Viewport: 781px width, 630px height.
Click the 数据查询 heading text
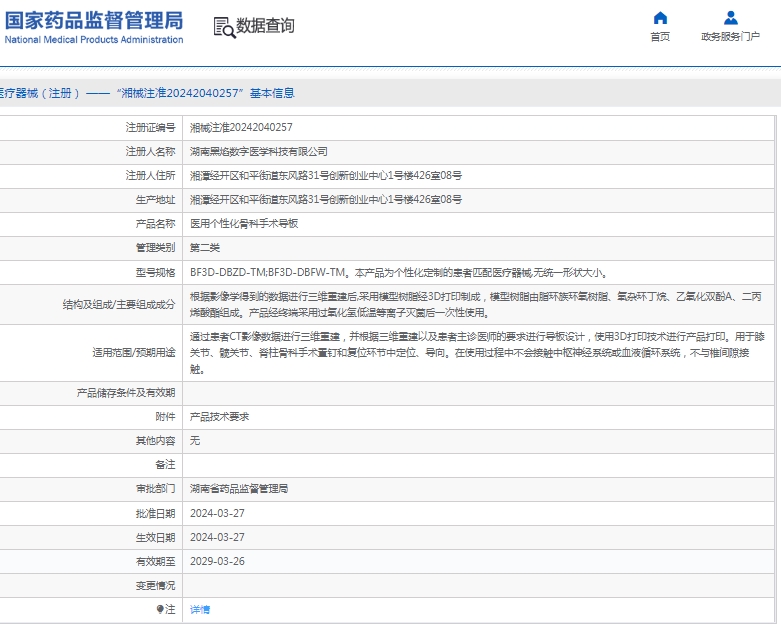(x=265, y=25)
